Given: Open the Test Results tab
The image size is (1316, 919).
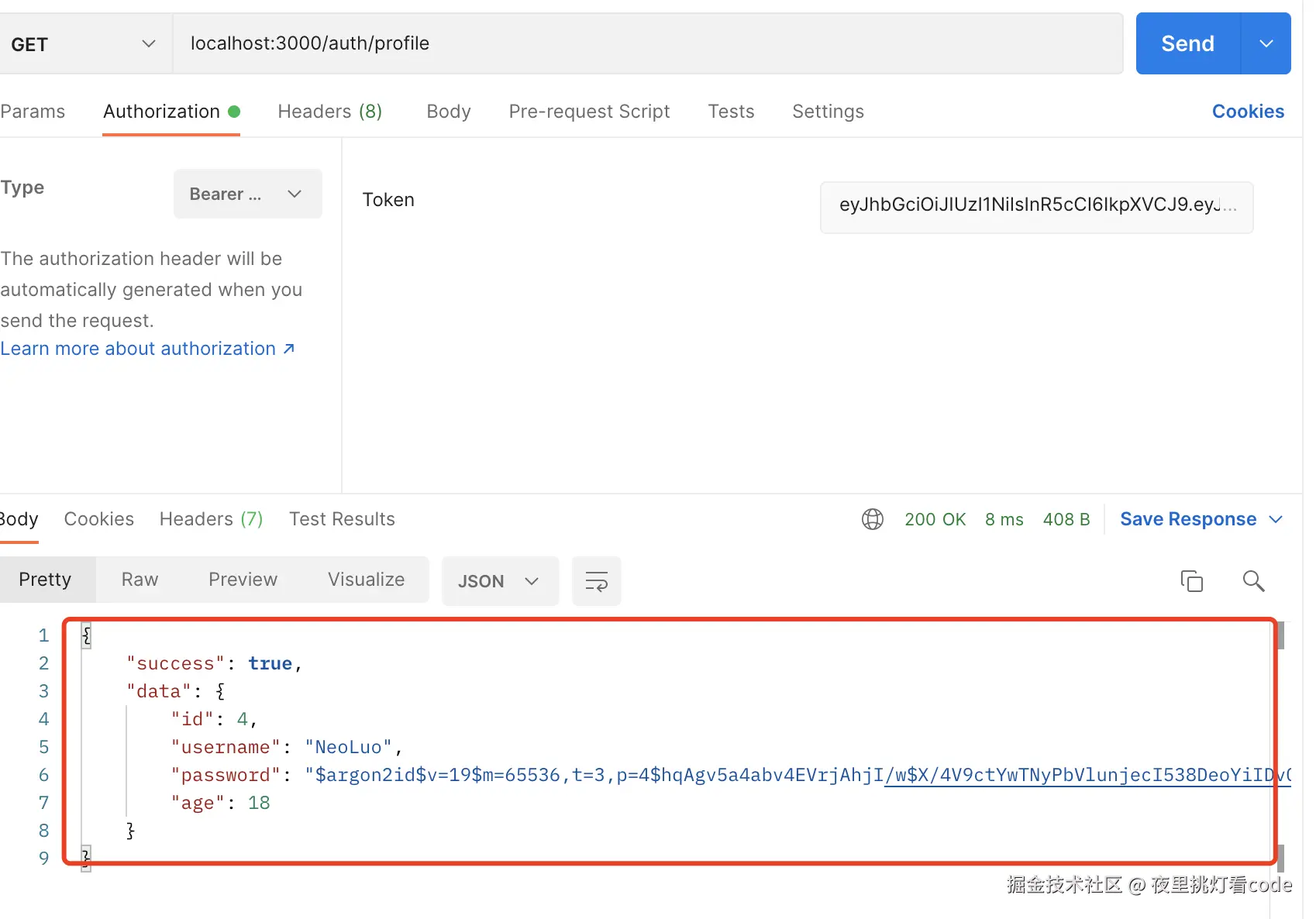Looking at the screenshot, I should (x=342, y=519).
